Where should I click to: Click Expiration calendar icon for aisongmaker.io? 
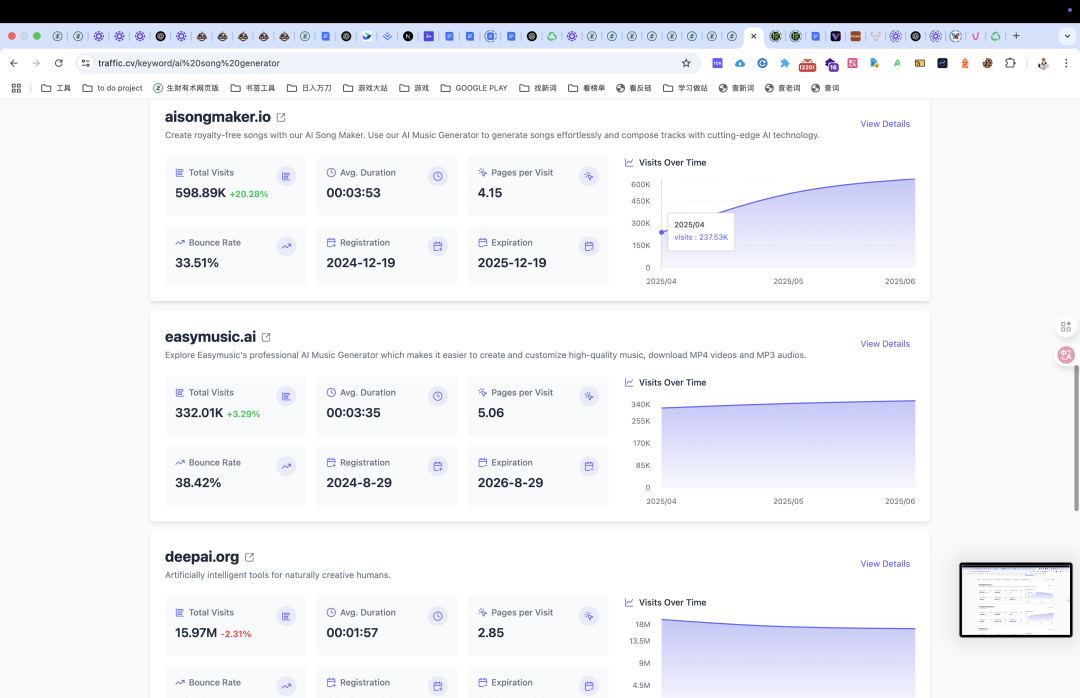pos(589,246)
